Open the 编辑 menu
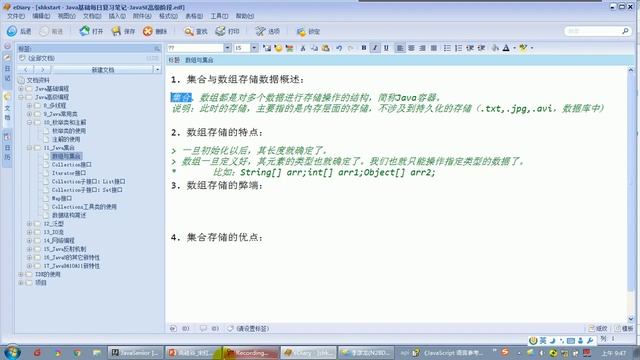Screen dimensions: 640x360 [x=41, y=16]
